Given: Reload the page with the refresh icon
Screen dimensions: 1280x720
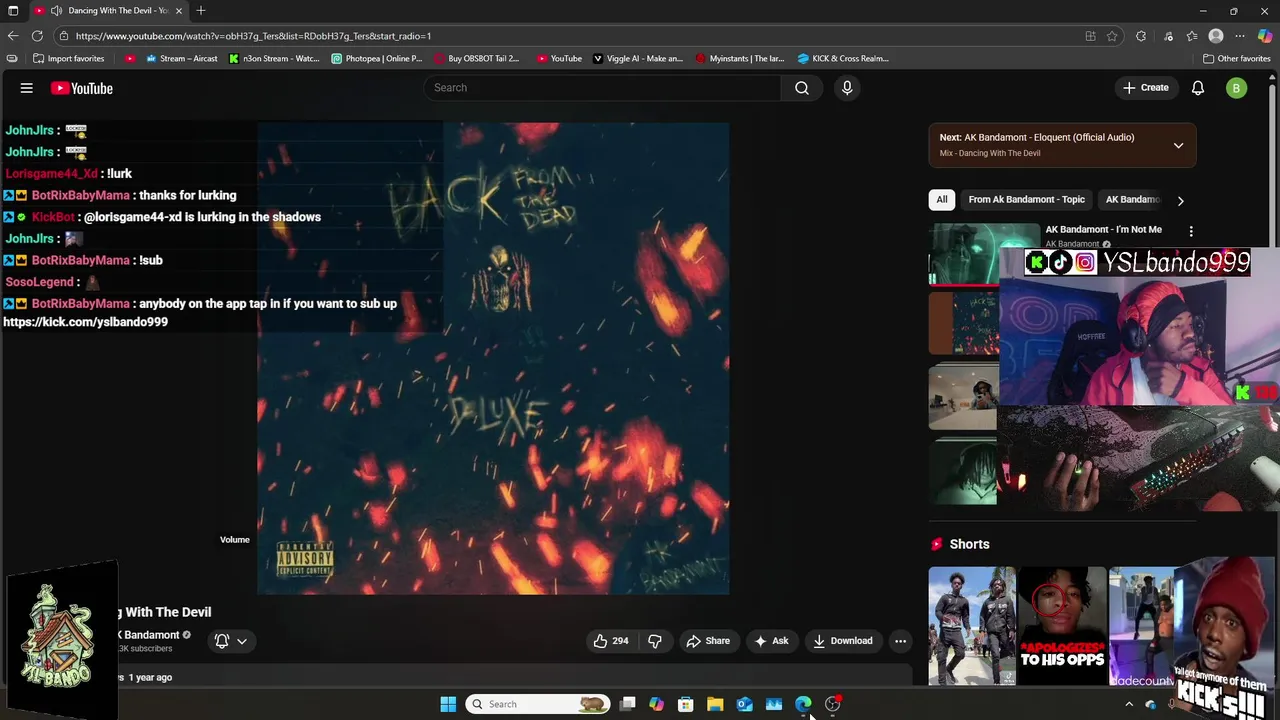Looking at the screenshot, I should click(38, 36).
